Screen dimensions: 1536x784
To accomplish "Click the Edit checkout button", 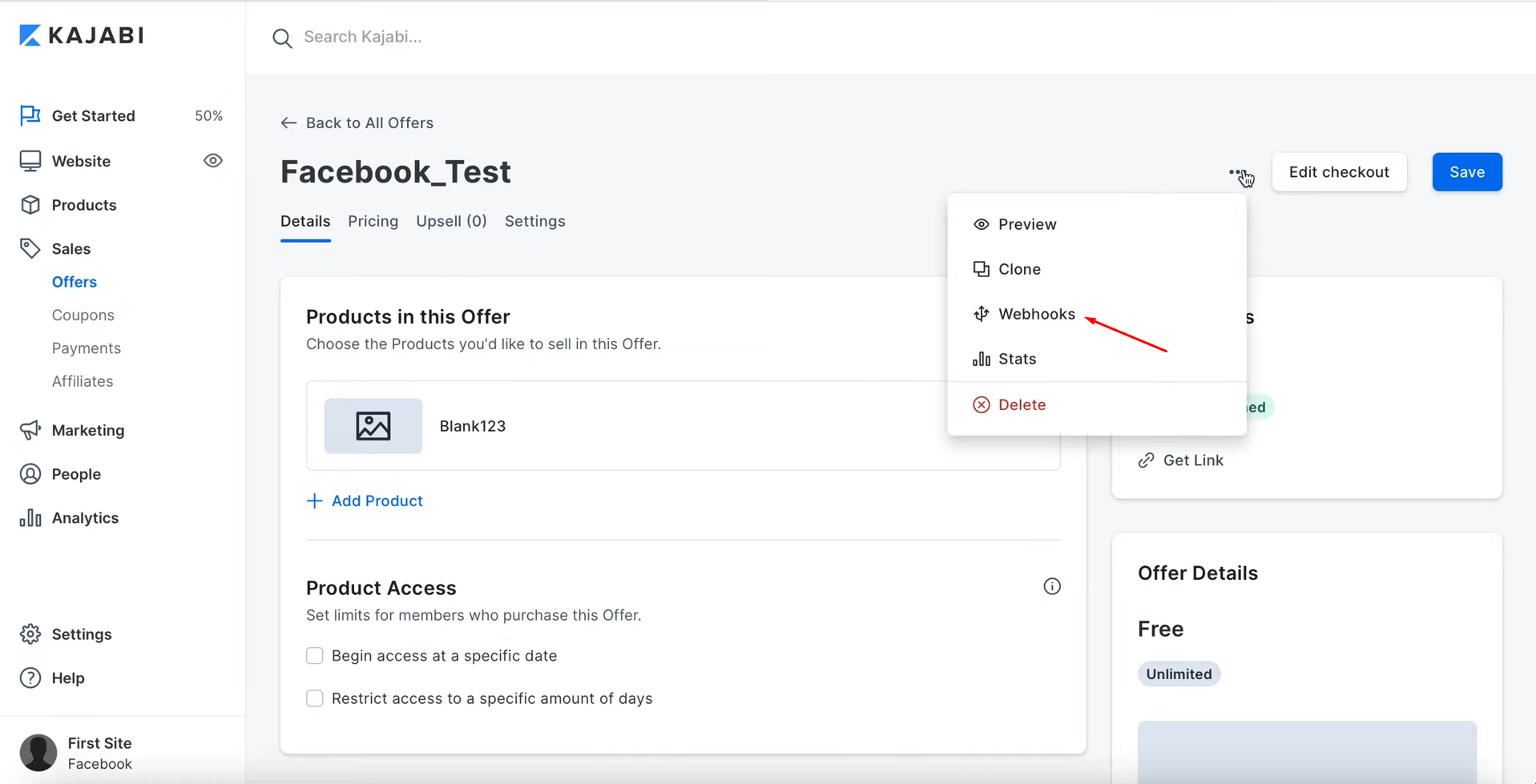I will click(x=1339, y=172).
